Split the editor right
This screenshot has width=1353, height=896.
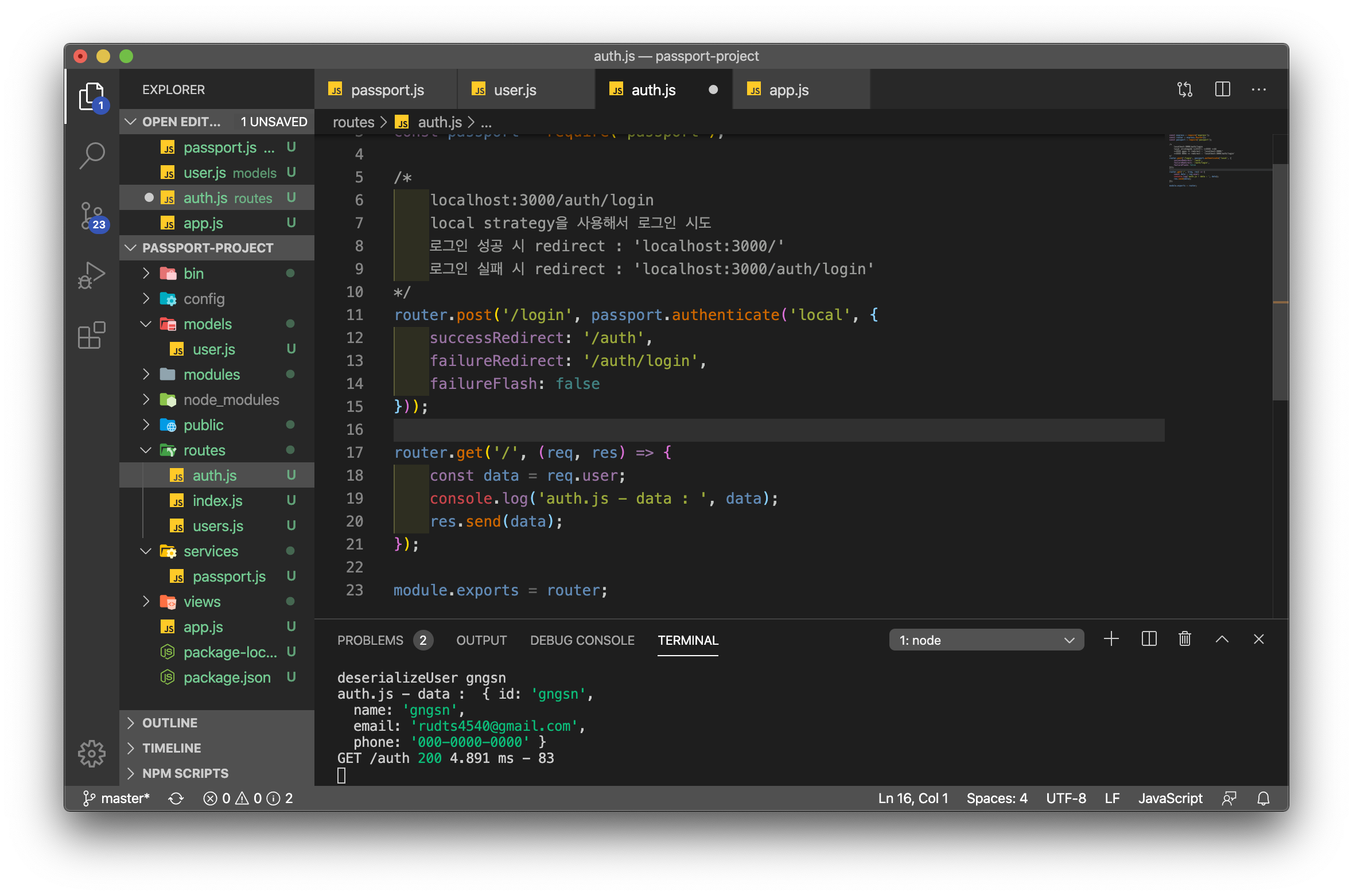pos(1222,89)
